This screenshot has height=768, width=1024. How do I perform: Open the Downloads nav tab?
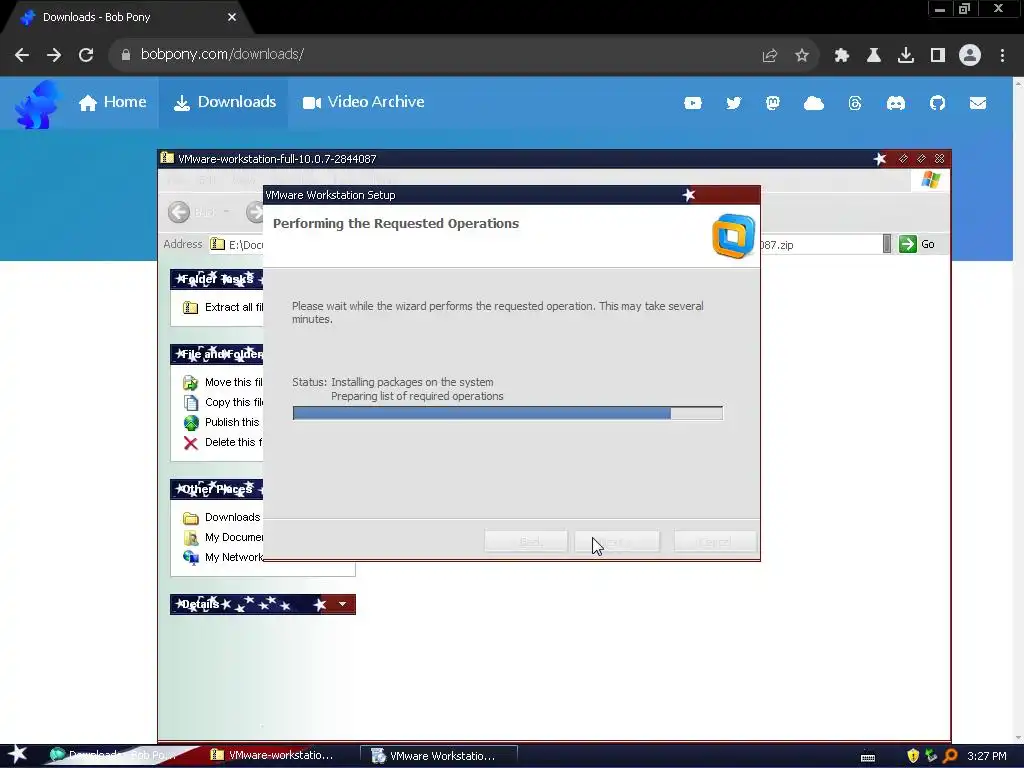coord(224,103)
